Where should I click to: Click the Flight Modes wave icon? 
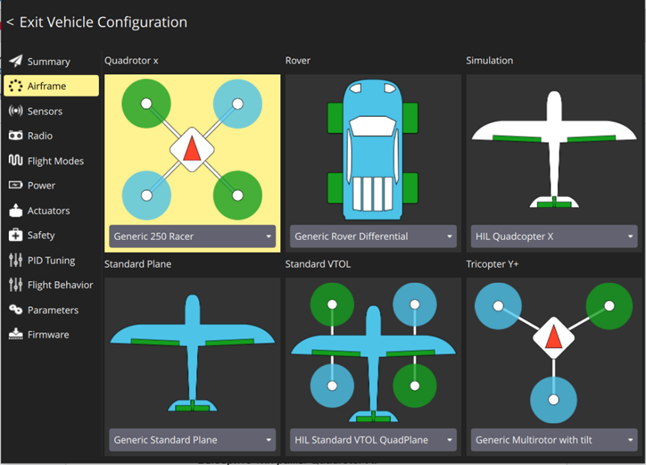click(x=16, y=160)
